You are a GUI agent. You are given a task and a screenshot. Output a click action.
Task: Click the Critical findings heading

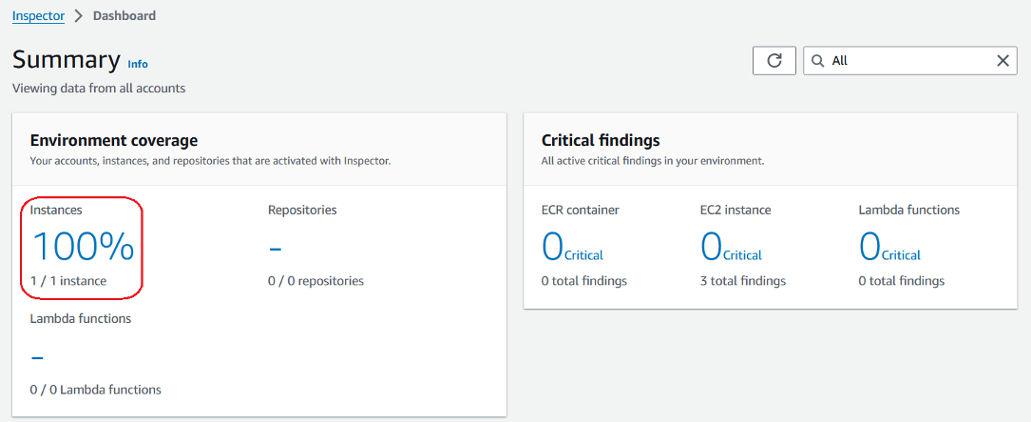point(600,141)
